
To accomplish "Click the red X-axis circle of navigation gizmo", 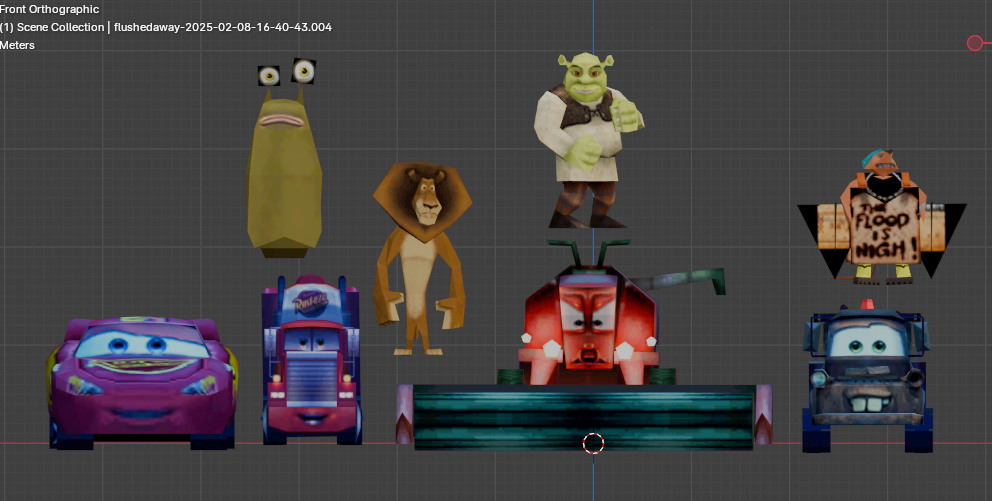I will click(975, 43).
